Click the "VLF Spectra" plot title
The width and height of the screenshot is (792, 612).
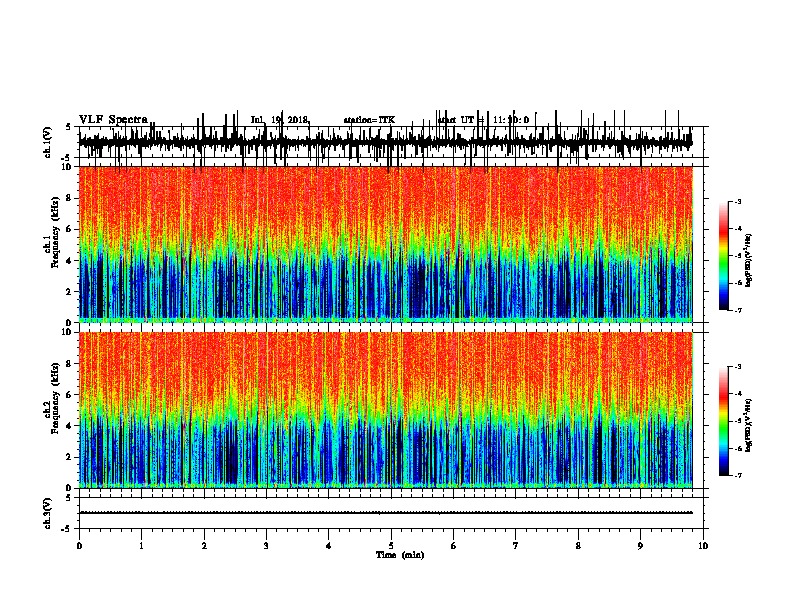113,119
